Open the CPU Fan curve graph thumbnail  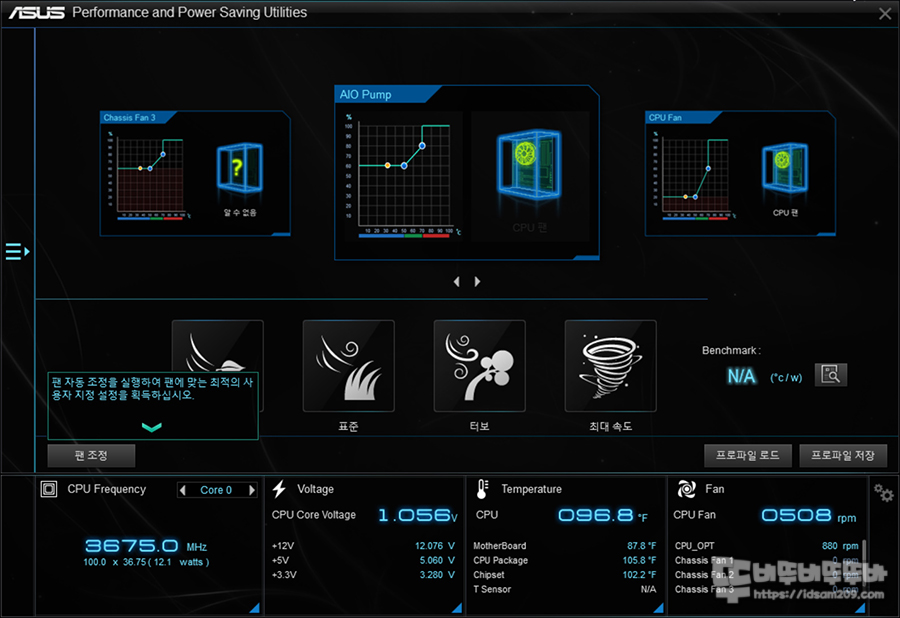click(x=695, y=176)
